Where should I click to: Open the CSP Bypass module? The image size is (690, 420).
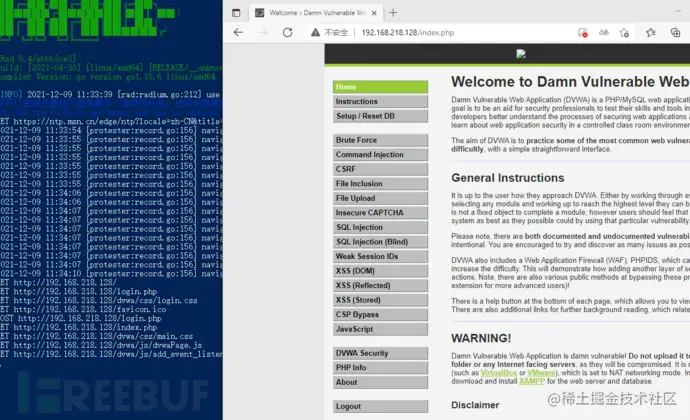click(x=380, y=314)
